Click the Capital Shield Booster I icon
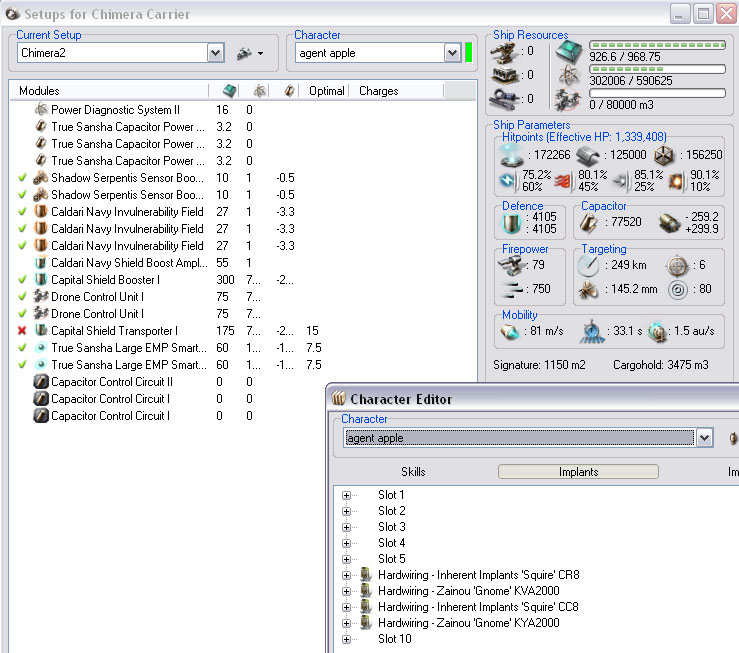 [x=41, y=279]
